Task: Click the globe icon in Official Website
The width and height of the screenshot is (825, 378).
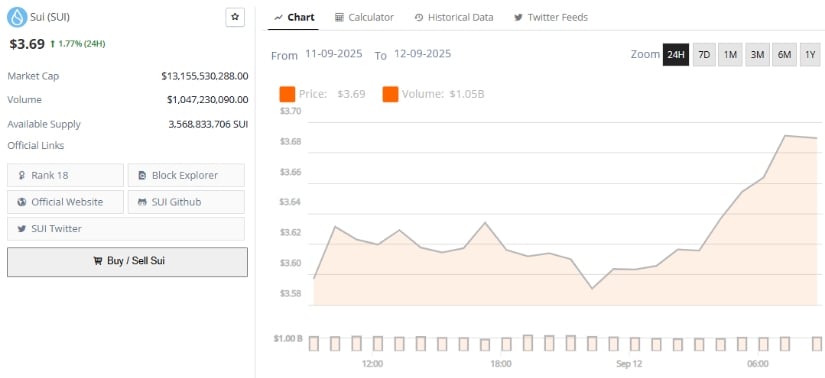Action: click(22, 202)
